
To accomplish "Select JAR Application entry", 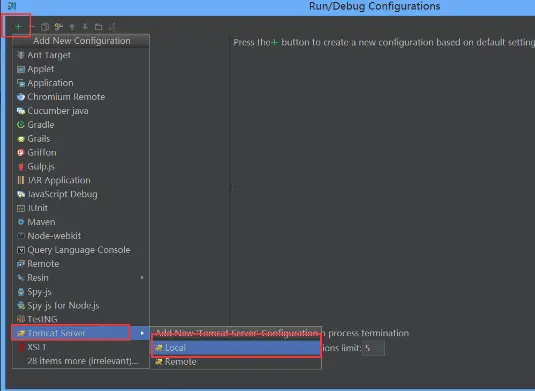I will pos(81,180).
